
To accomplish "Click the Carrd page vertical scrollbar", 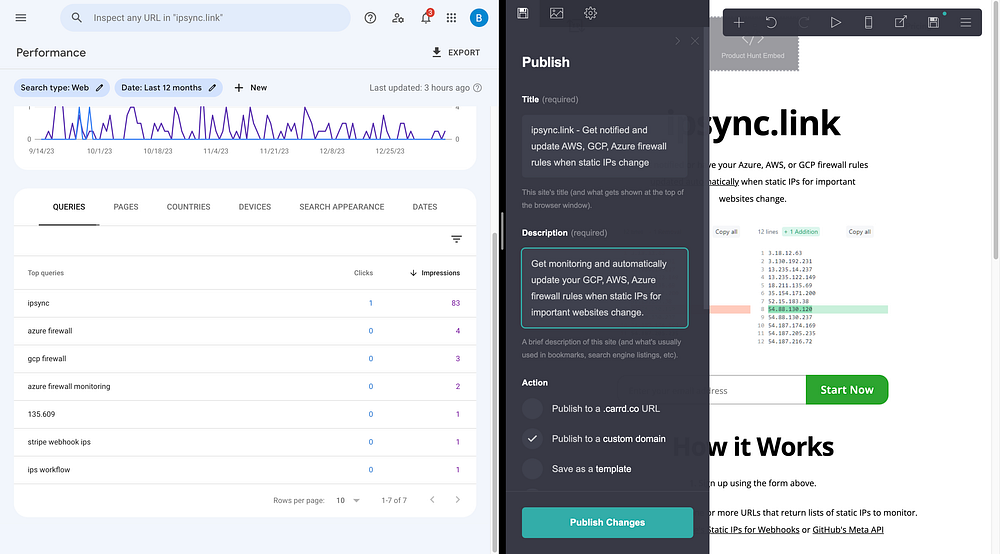I will [x=996, y=131].
